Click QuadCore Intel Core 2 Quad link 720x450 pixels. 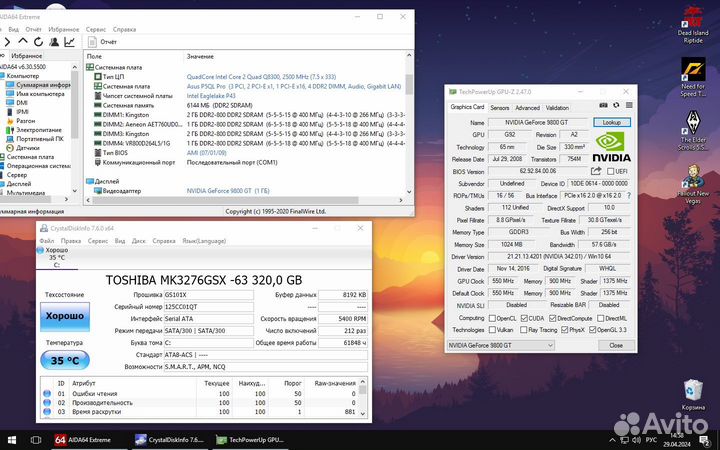(261, 77)
